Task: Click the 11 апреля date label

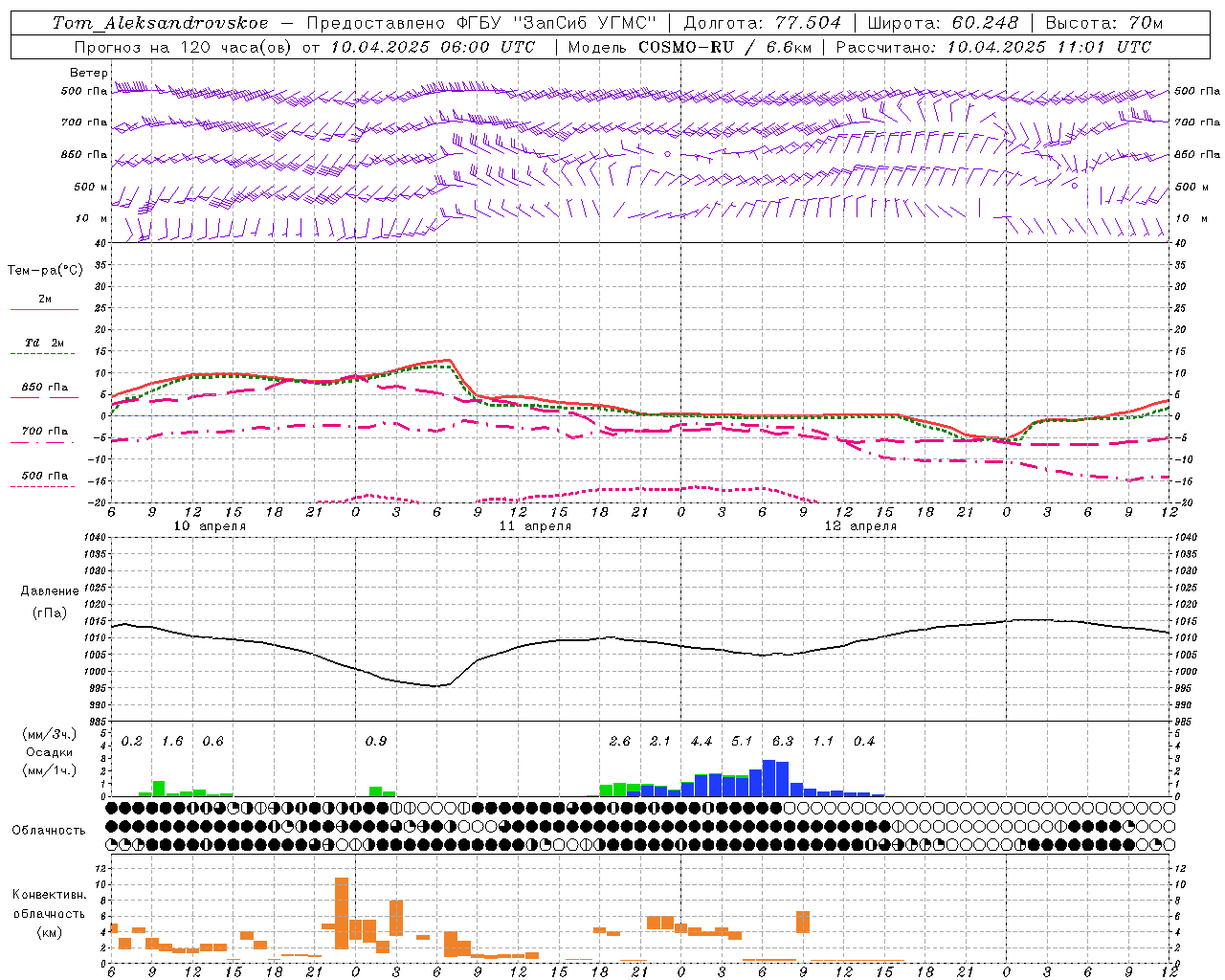Action: coord(535,526)
